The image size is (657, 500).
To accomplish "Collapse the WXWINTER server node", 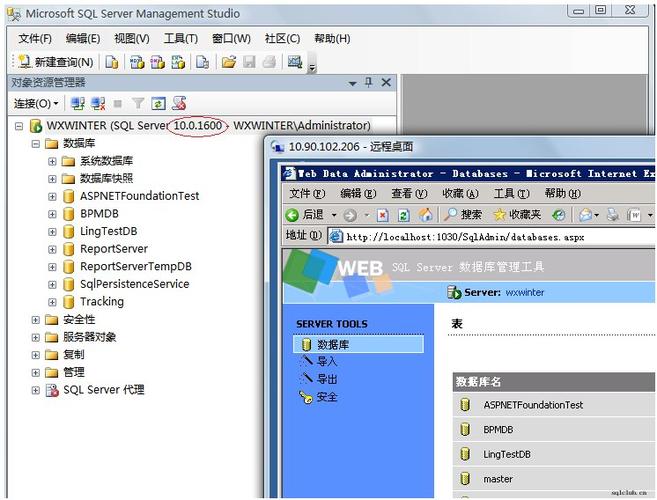I will click(x=19, y=126).
